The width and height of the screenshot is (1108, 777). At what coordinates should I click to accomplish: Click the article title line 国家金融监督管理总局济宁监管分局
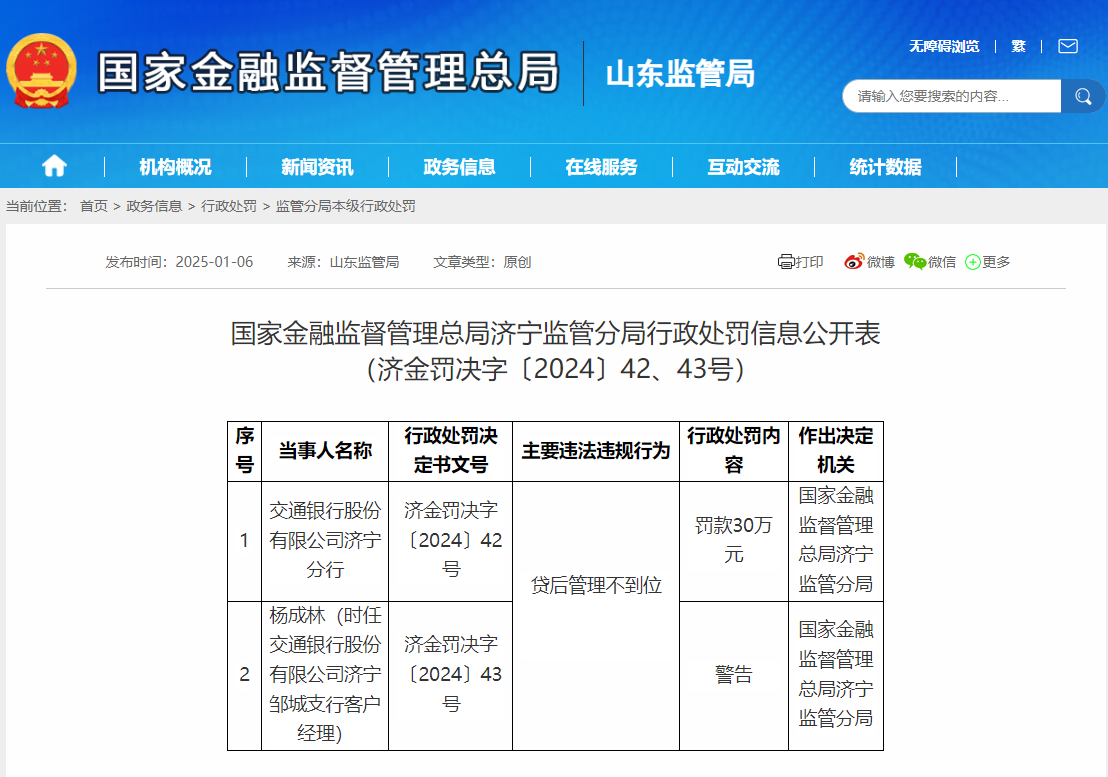555,333
